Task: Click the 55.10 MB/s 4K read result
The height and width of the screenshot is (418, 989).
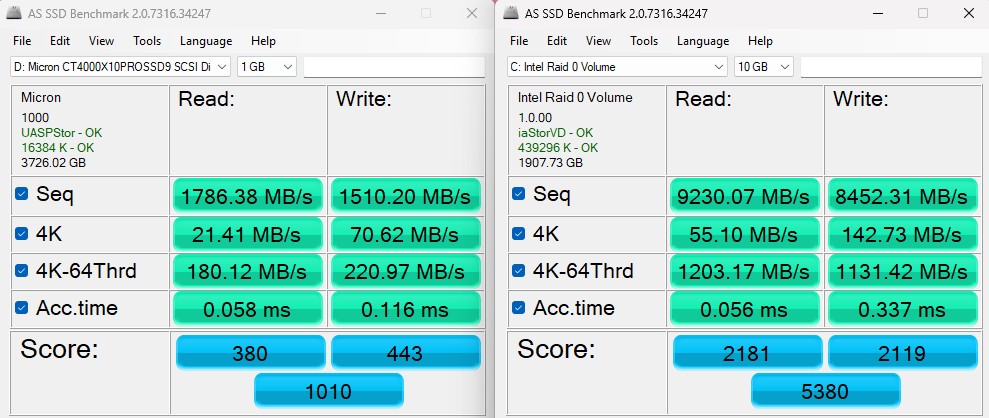Action: pos(745,235)
